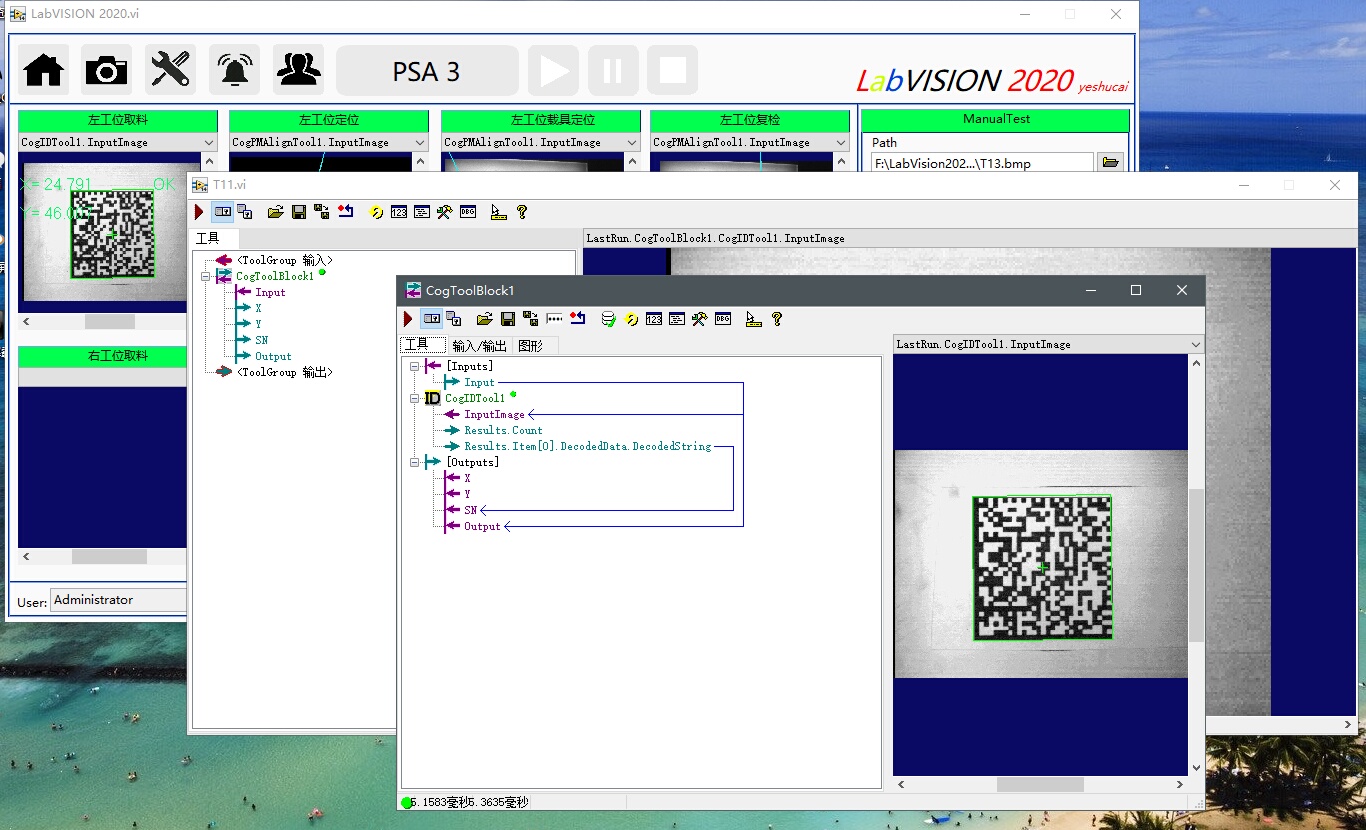Select <ToolGroup 输出> in T11.vi tree
Image resolution: width=1366 pixels, height=830 pixels.
(x=284, y=372)
